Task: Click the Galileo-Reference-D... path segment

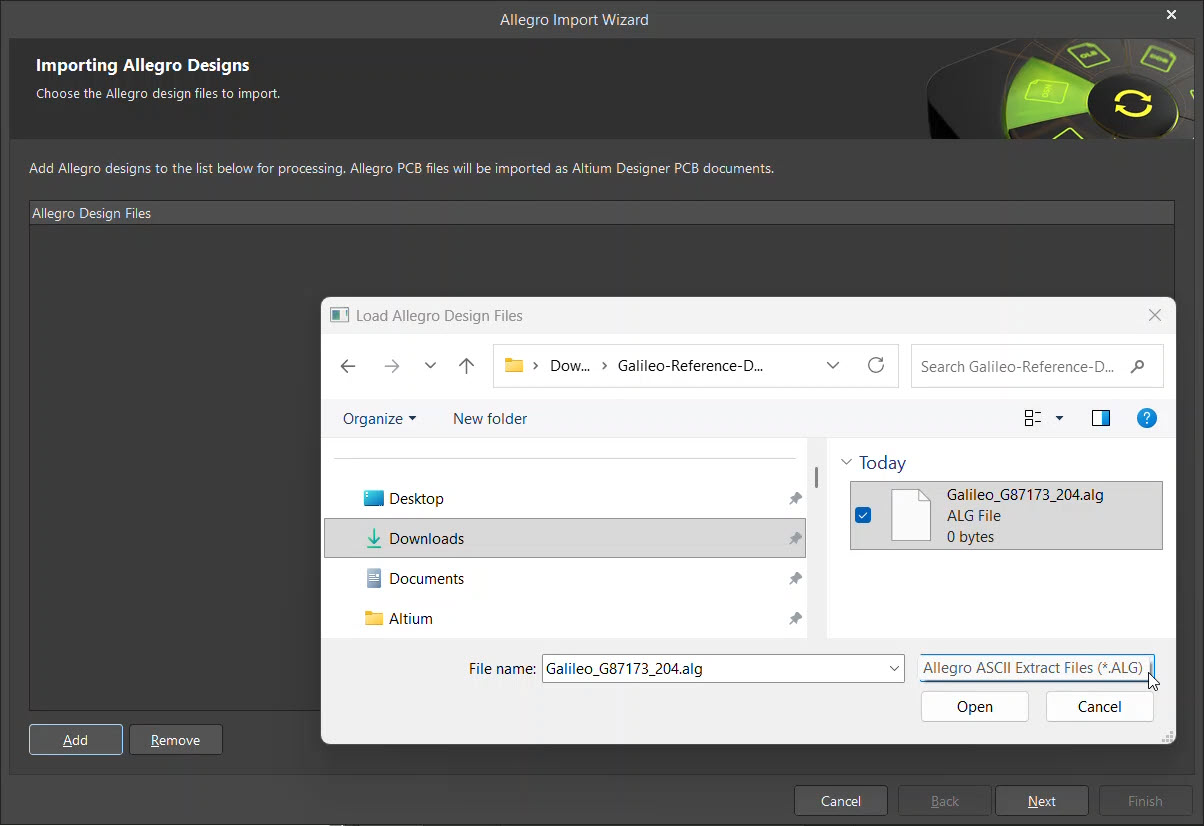Action: 690,366
